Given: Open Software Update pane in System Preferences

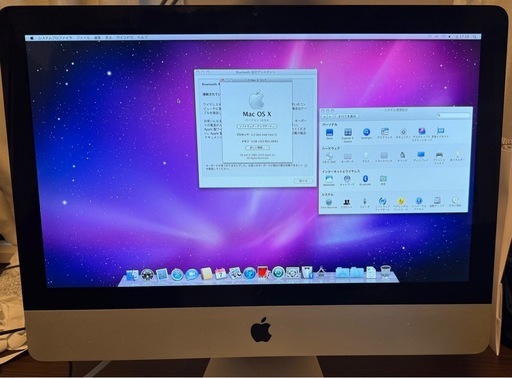Looking at the screenshot, I should pos(382,204).
